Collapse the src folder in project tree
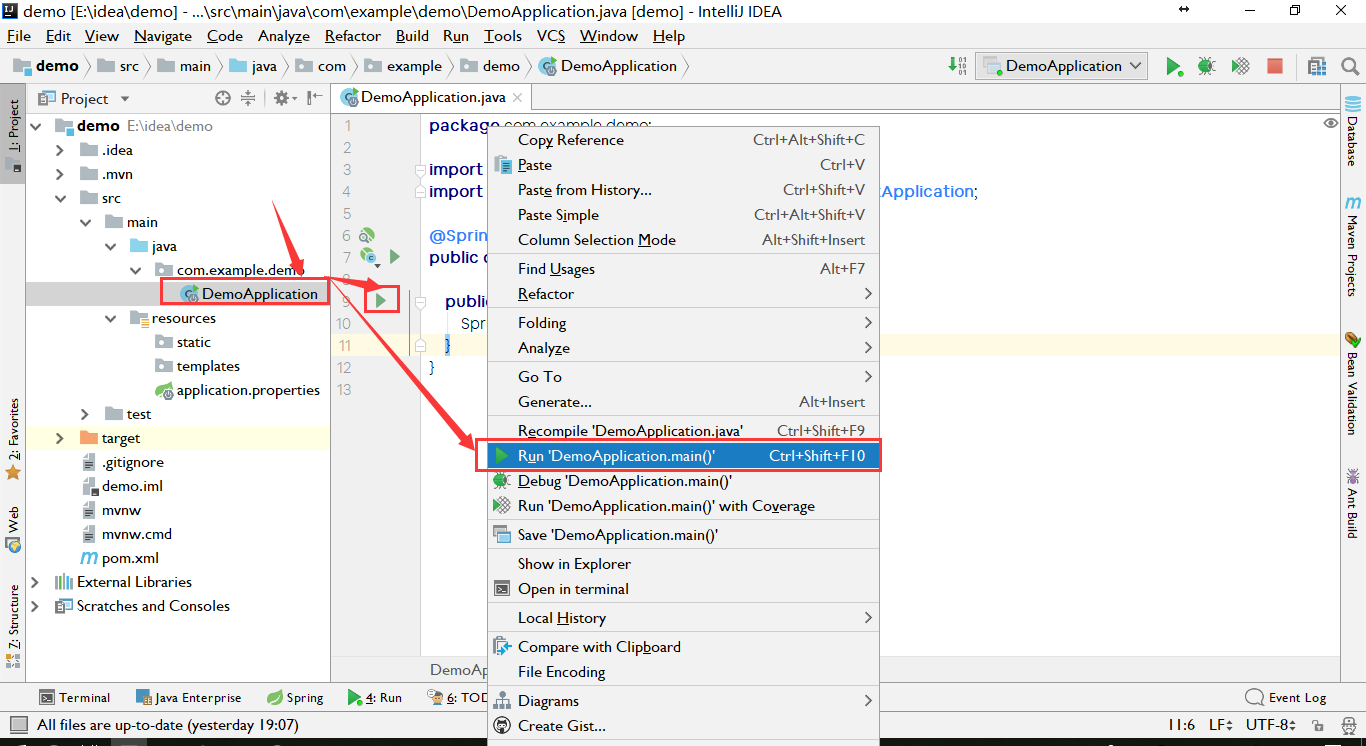The width and height of the screenshot is (1366, 746). (60, 198)
